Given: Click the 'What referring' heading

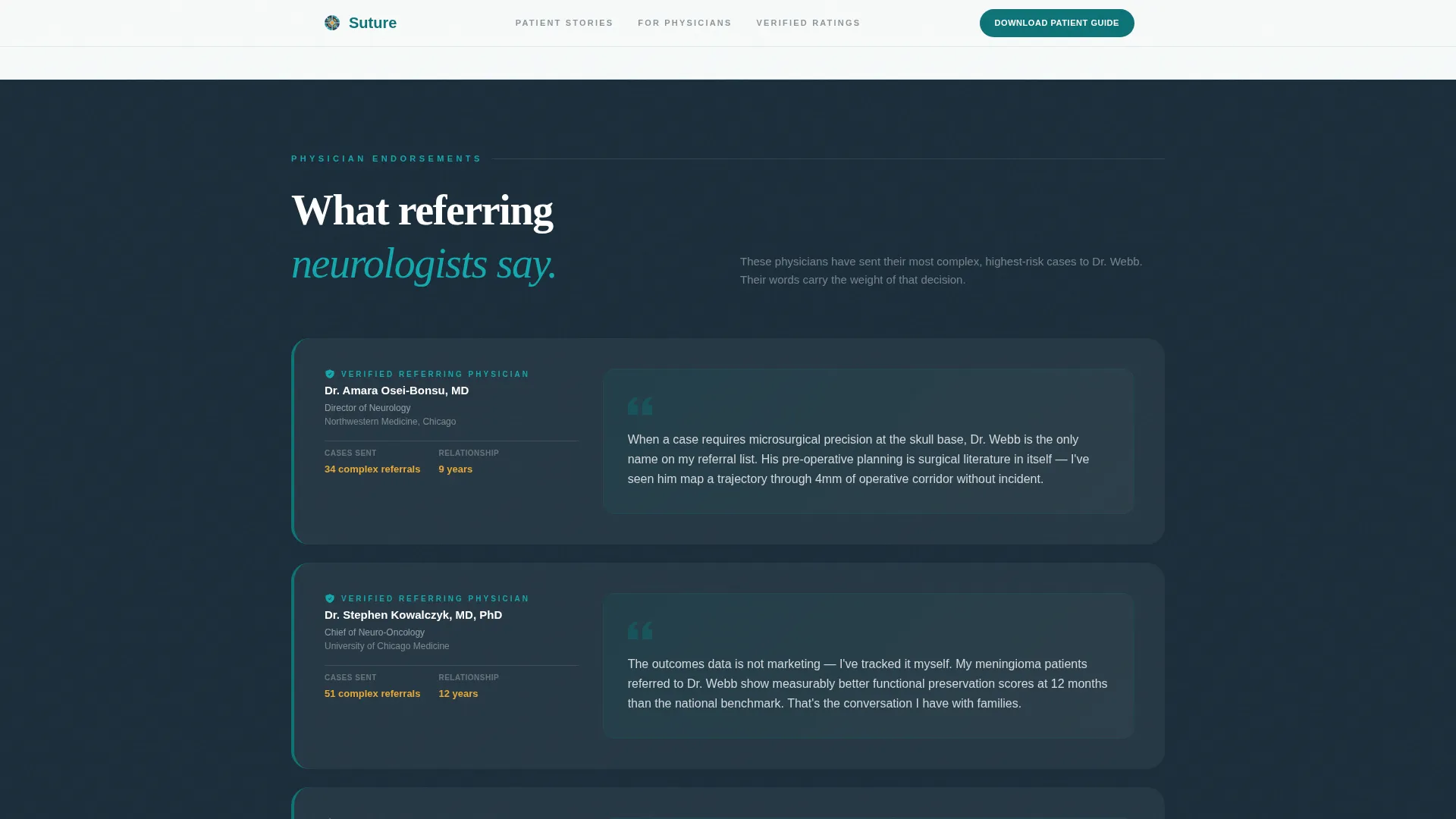Looking at the screenshot, I should (422, 211).
